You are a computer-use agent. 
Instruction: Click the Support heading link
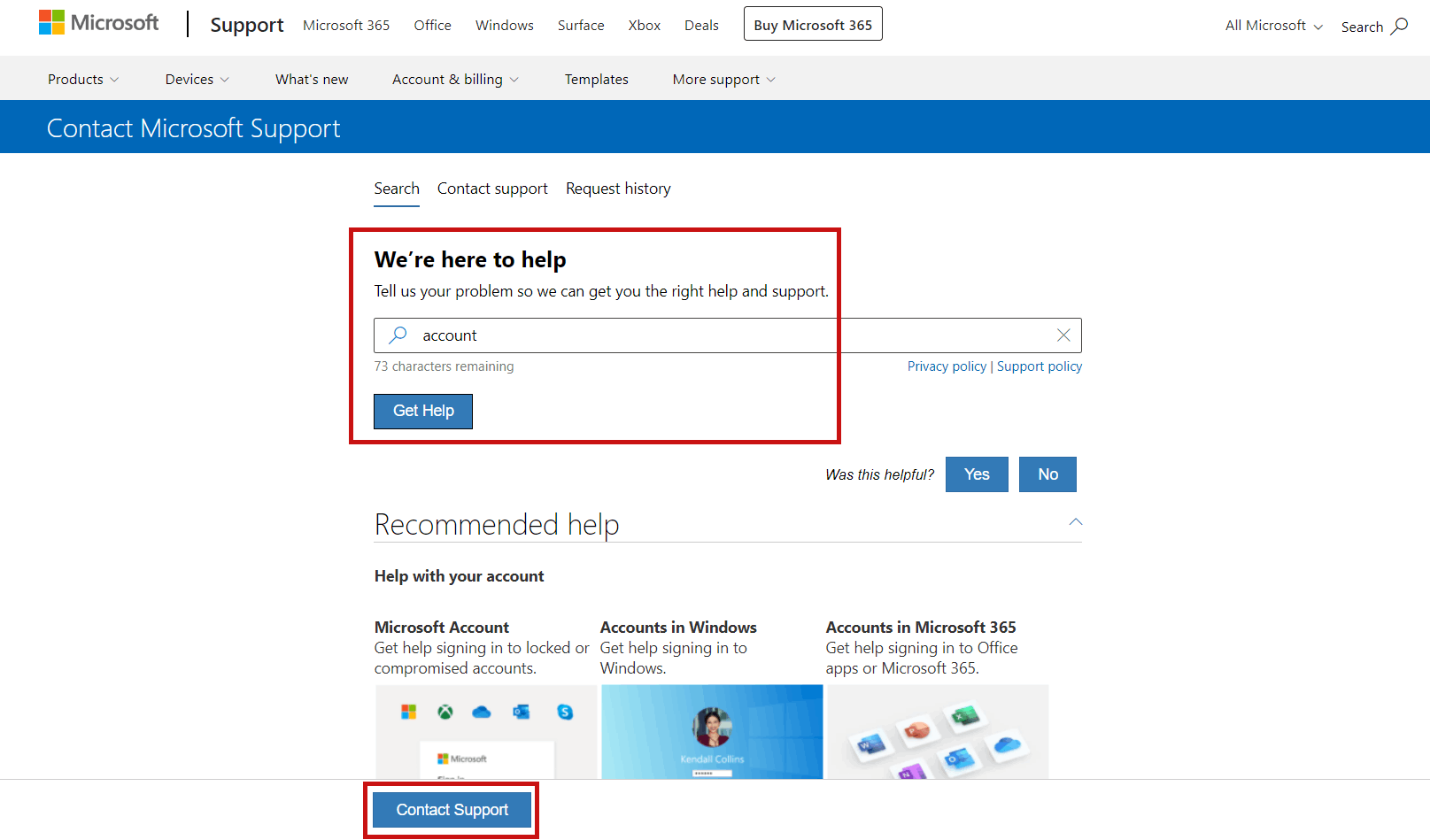tap(247, 25)
